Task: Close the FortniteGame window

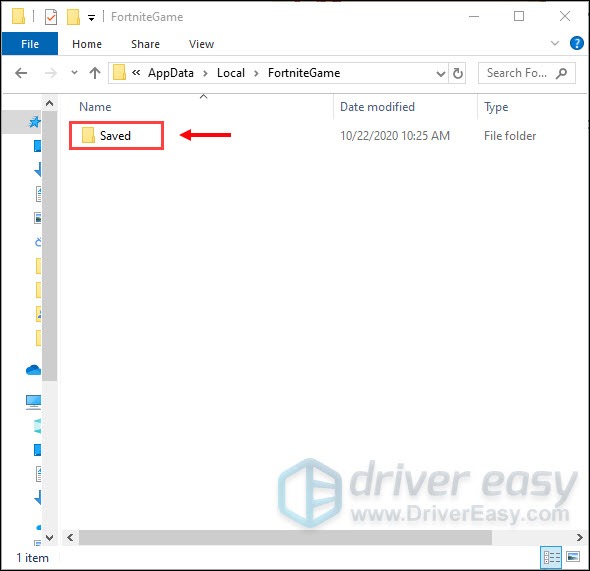Action: [x=564, y=16]
